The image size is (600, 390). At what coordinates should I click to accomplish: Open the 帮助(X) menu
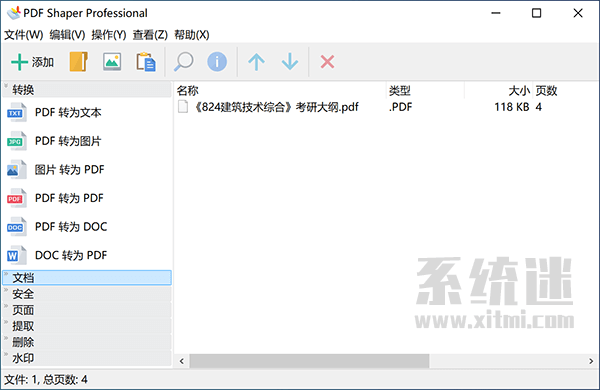(x=192, y=35)
